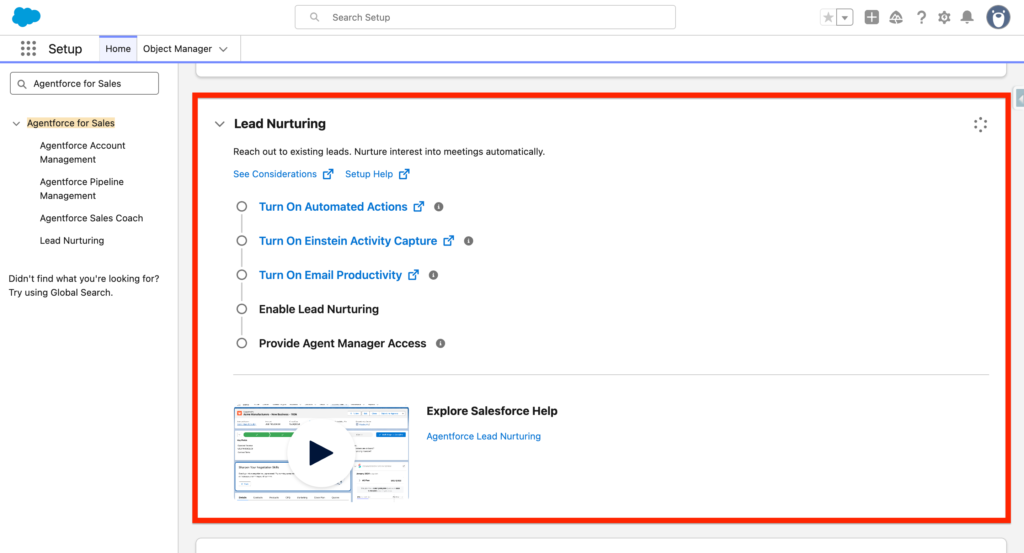This screenshot has width=1024, height=553.
Task: Open the Help question mark icon
Action: pos(921,17)
